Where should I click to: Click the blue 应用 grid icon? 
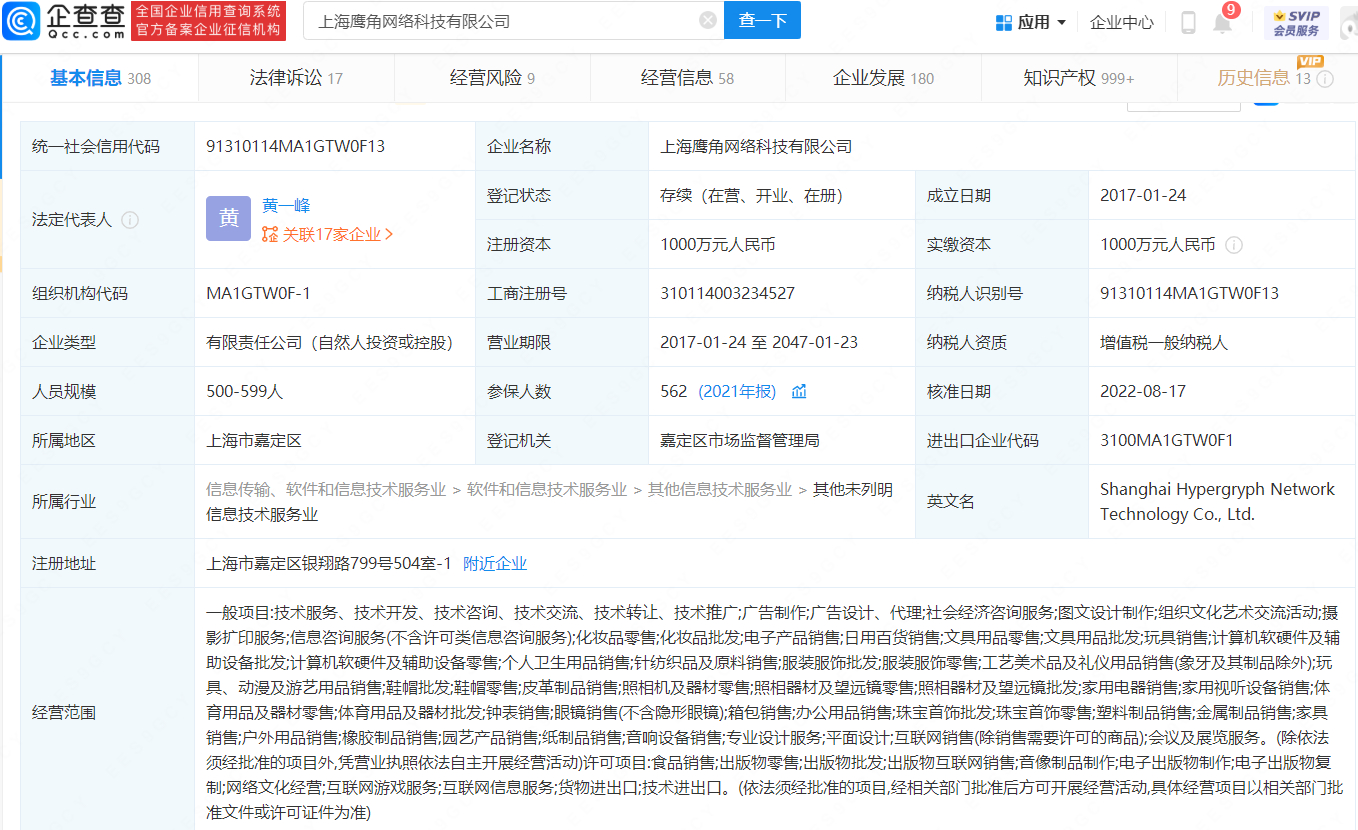point(1002,22)
